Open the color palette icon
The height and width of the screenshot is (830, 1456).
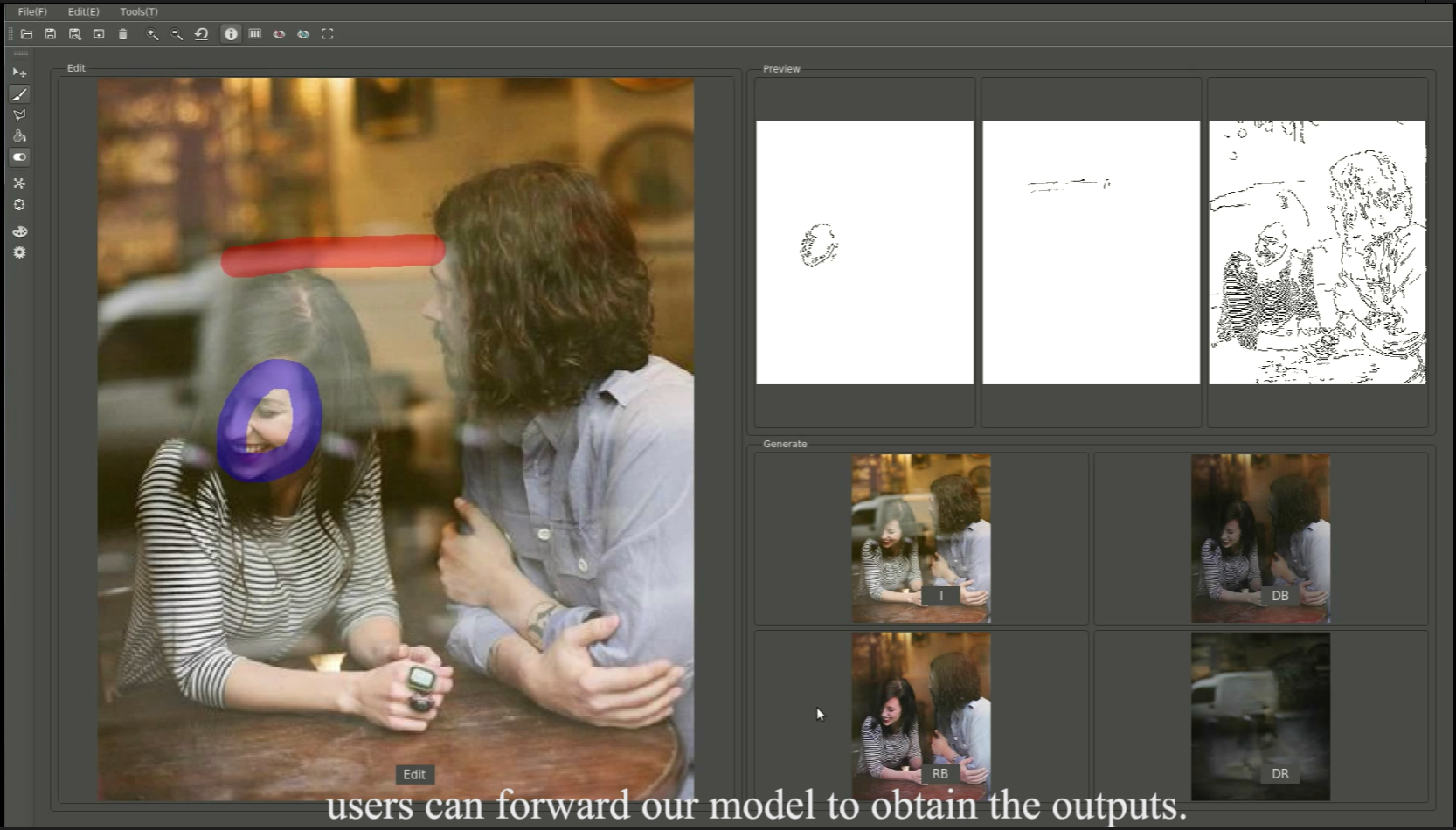[19, 232]
